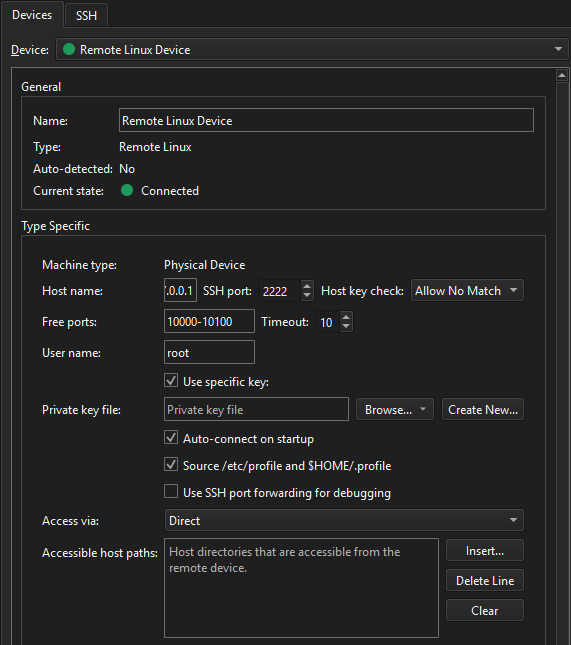Image resolution: width=571 pixels, height=645 pixels.
Task: Click the Connected state green indicator
Action: click(127, 190)
